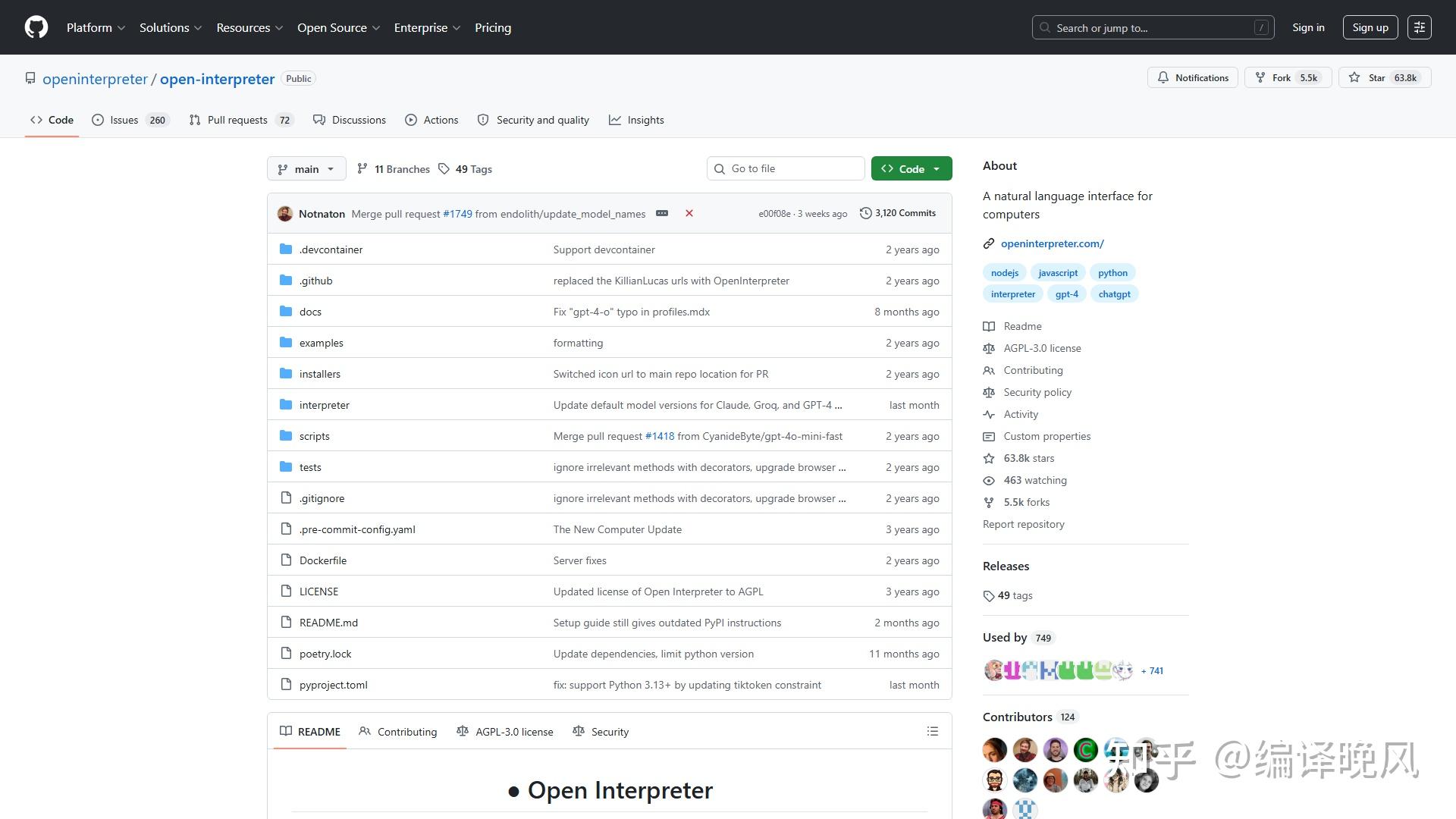1456x819 pixels.
Task: Switch to the Pull requests tab
Action: click(x=240, y=120)
